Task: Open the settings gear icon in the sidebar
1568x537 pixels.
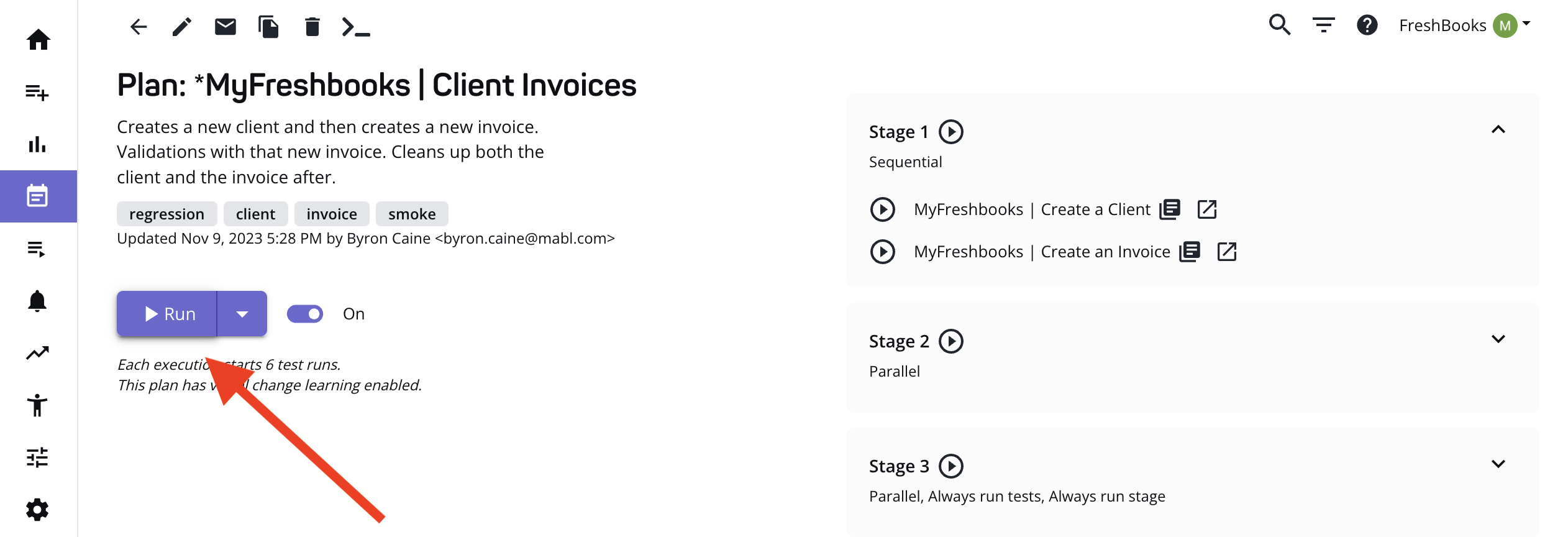Action: click(37, 510)
